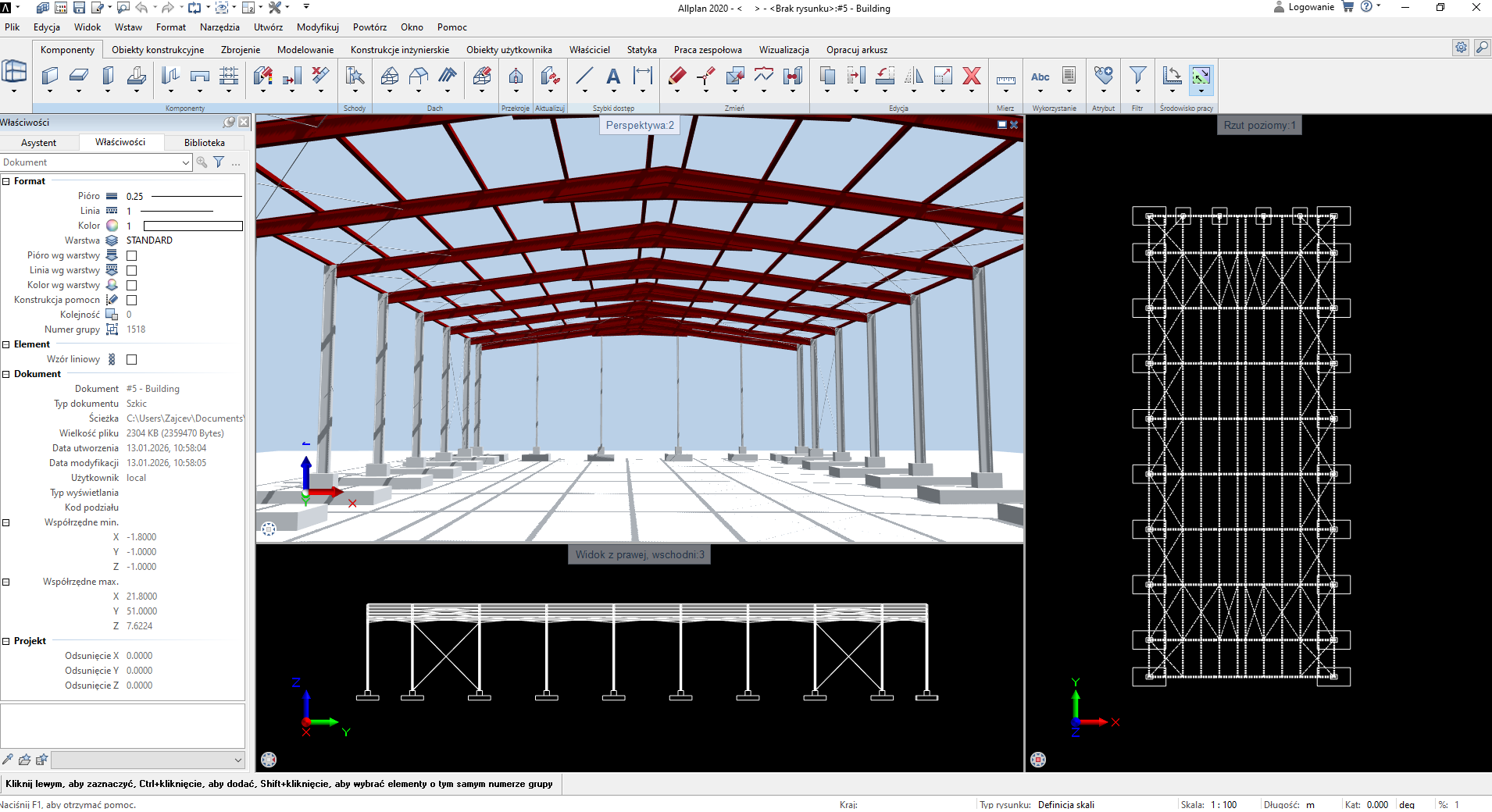
Task: Switch to the Biblioteka panel tab
Action: [x=204, y=143]
